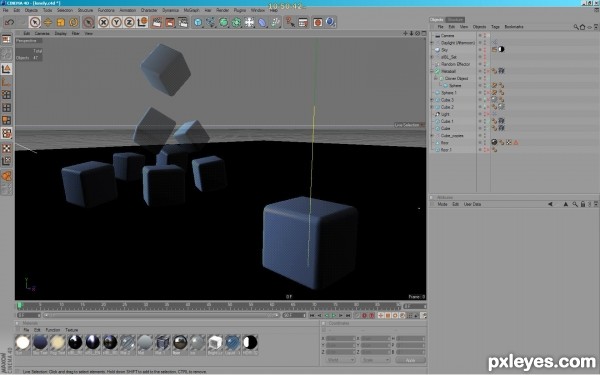Open the Scale dropdown in Coordinates panel

coord(375,360)
